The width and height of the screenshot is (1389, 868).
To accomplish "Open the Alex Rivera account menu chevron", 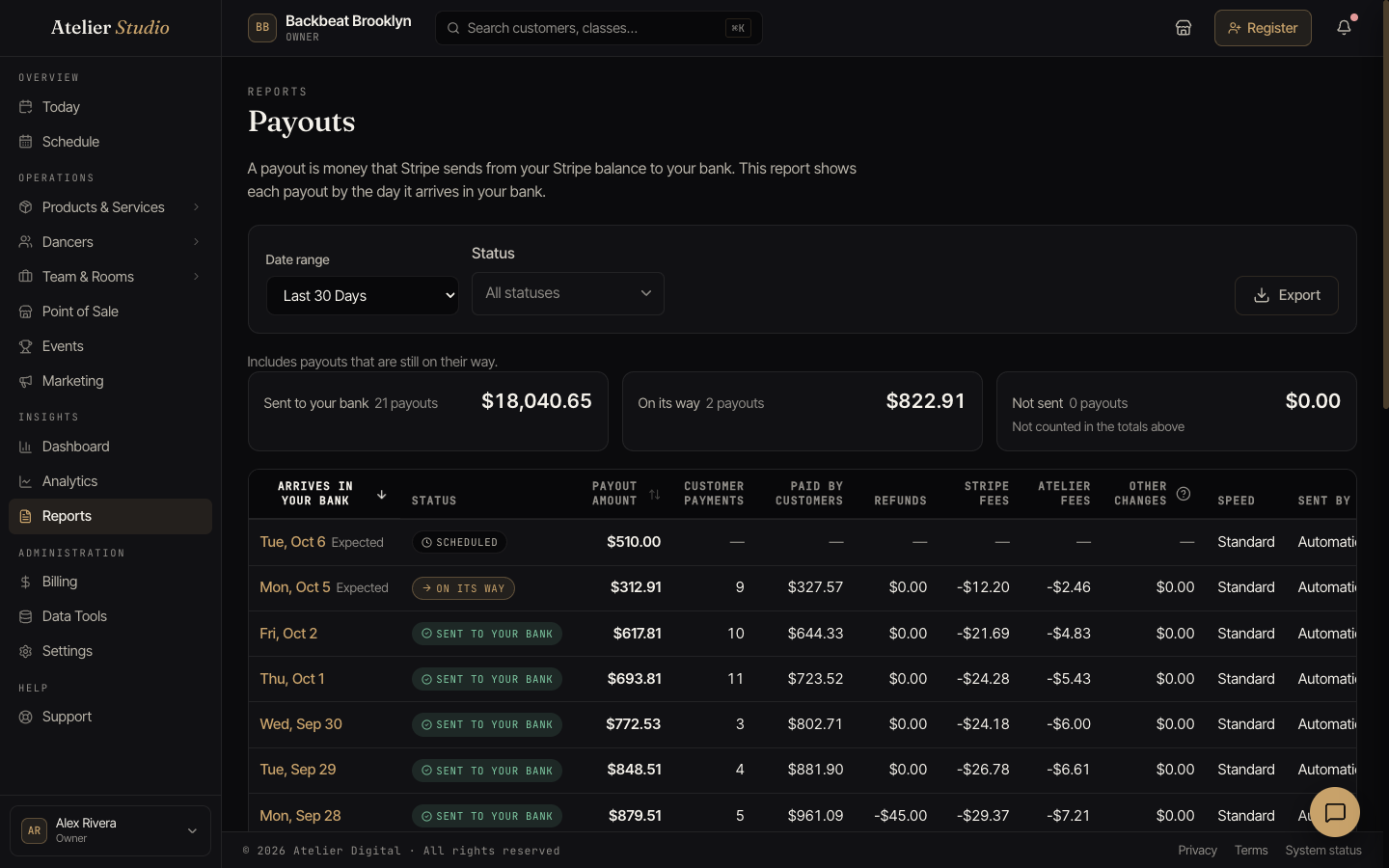I will [x=192, y=830].
